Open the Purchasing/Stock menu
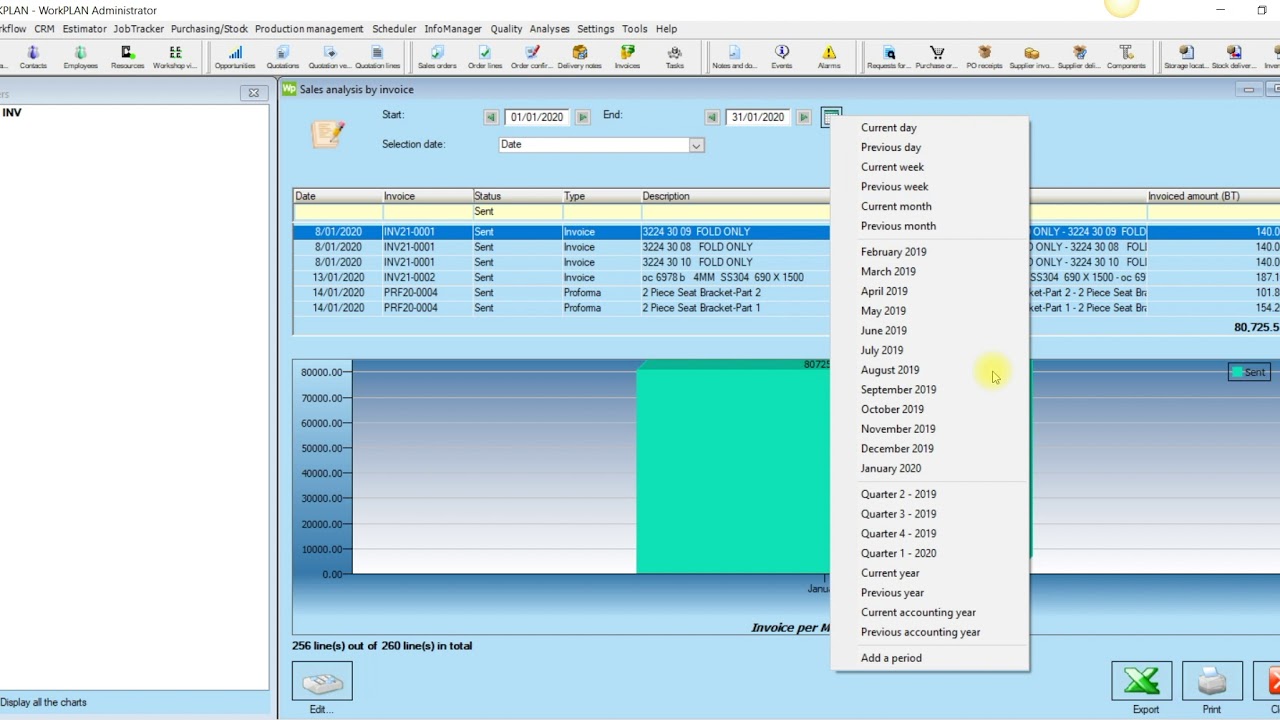 pyautogui.click(x=209, y=29)
